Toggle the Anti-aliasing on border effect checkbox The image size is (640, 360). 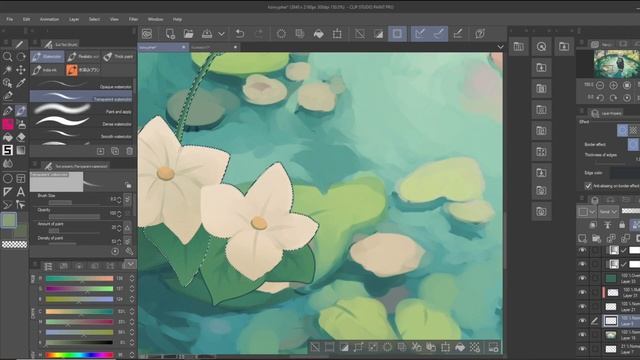tap(588, 186)
